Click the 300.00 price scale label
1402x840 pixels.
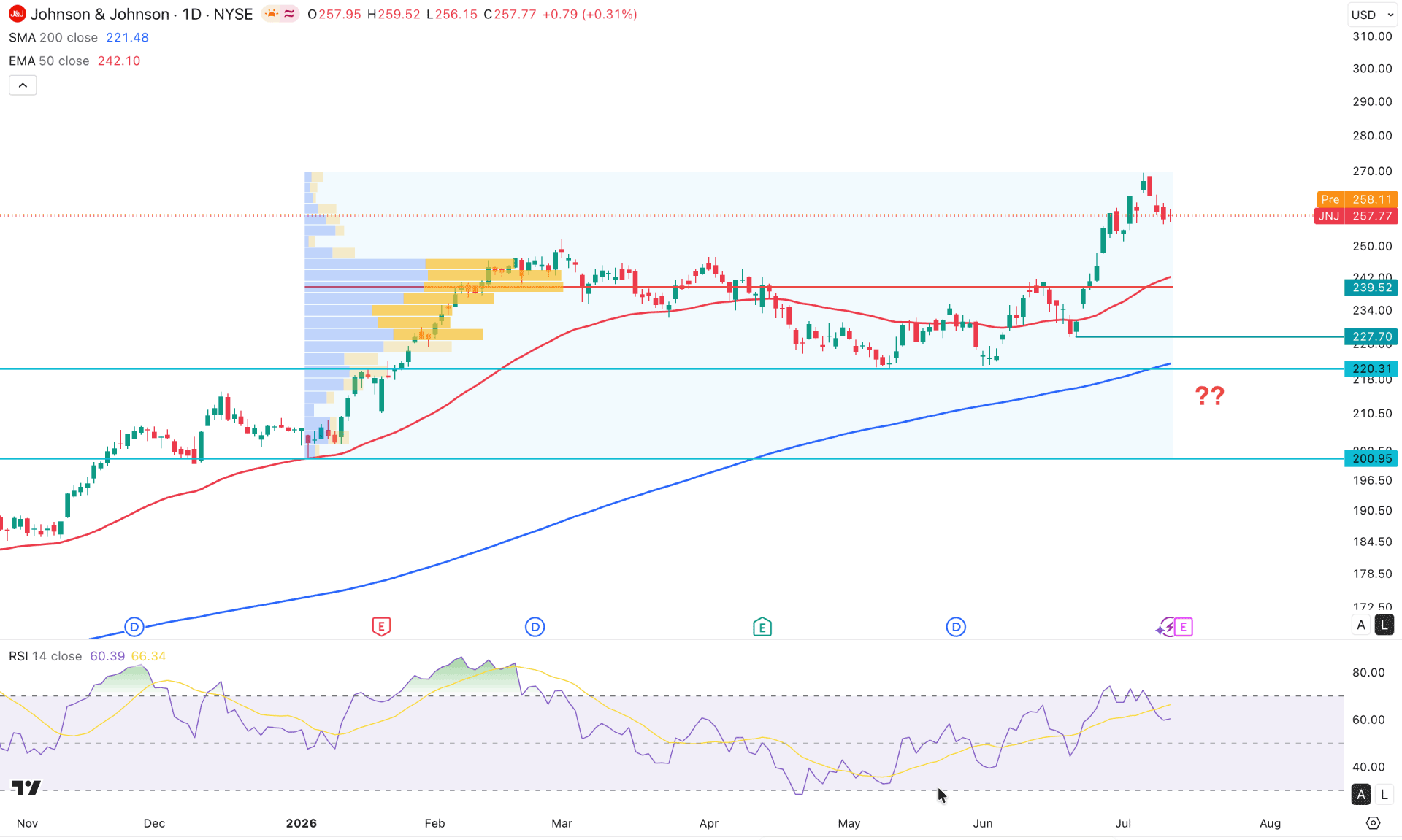point(1372,69)
